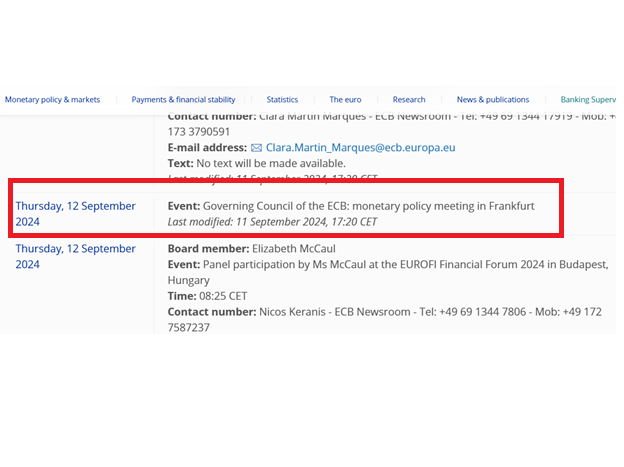Click Clara.Martin_Marques@ecb.europa.eu email link
This screenshot has height=467, width=624.
tap(360, 148)
